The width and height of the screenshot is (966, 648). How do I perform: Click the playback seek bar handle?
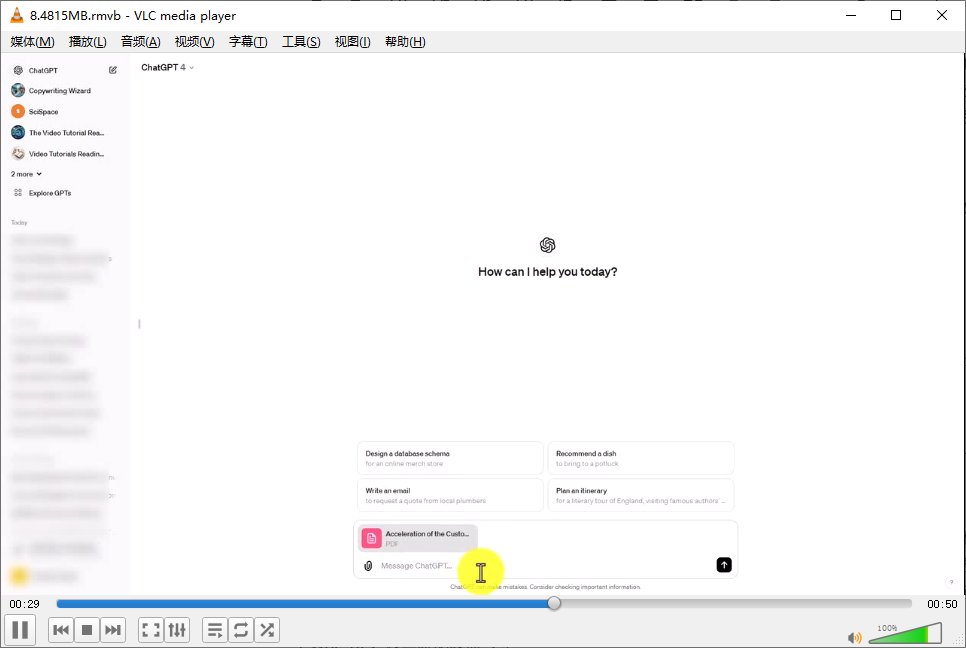(x=554, y=604)
